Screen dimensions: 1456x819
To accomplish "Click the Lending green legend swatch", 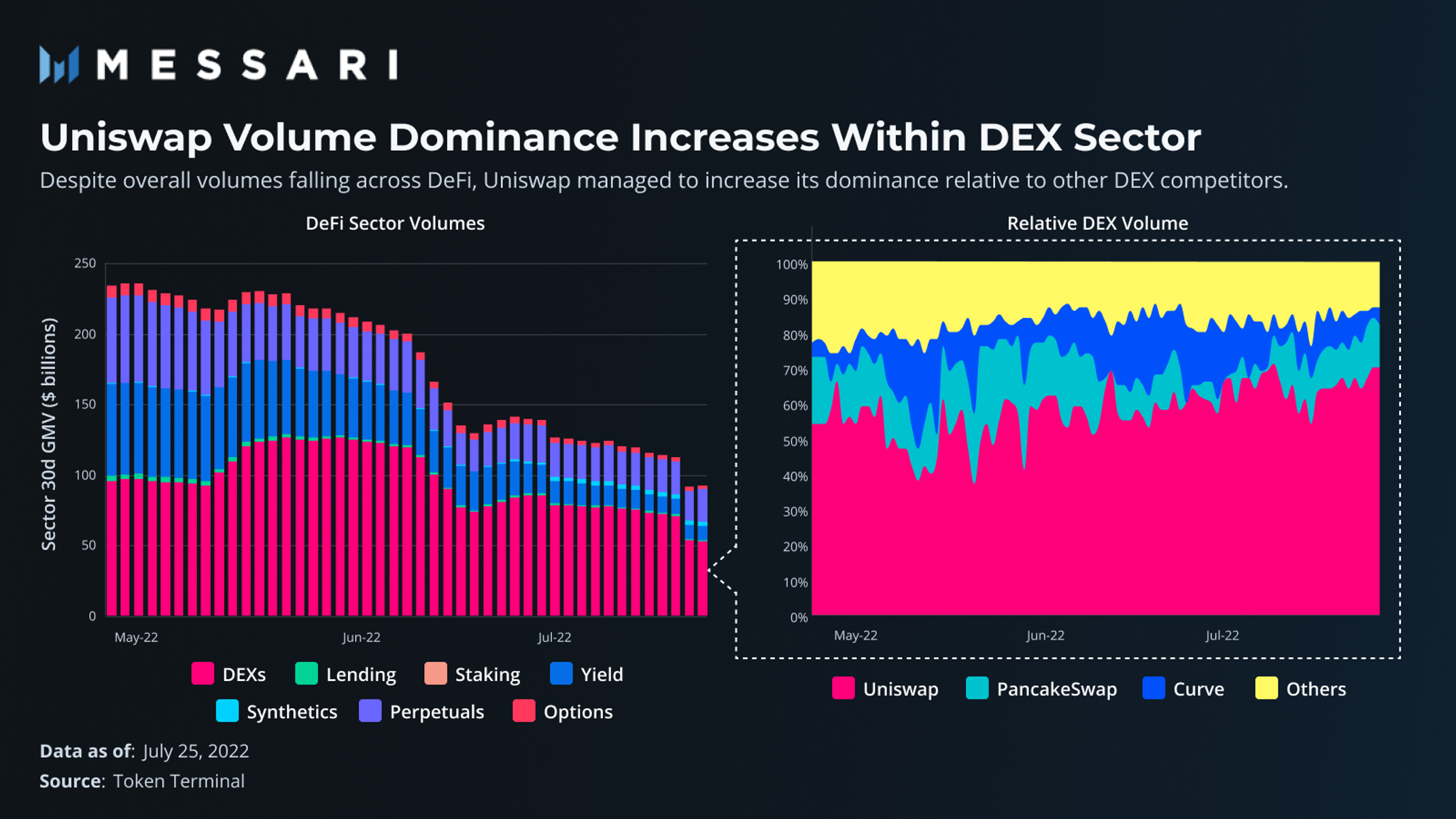I will (x=307, y=674).
